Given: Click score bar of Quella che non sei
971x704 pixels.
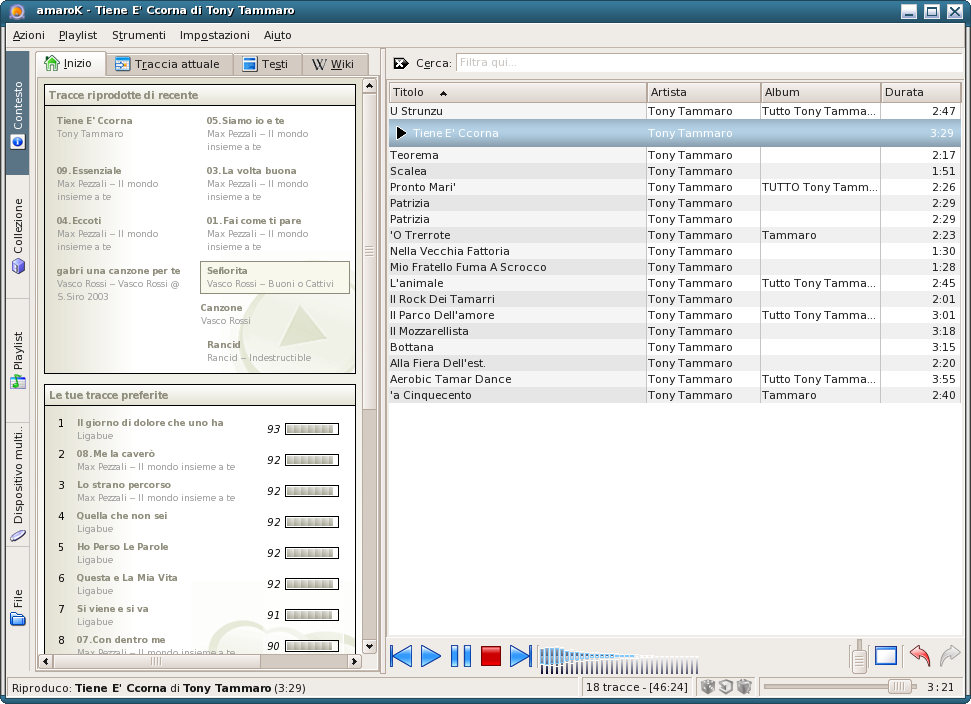Looking at the screenshot, I should pyautogui.click(x=311, y=522).
